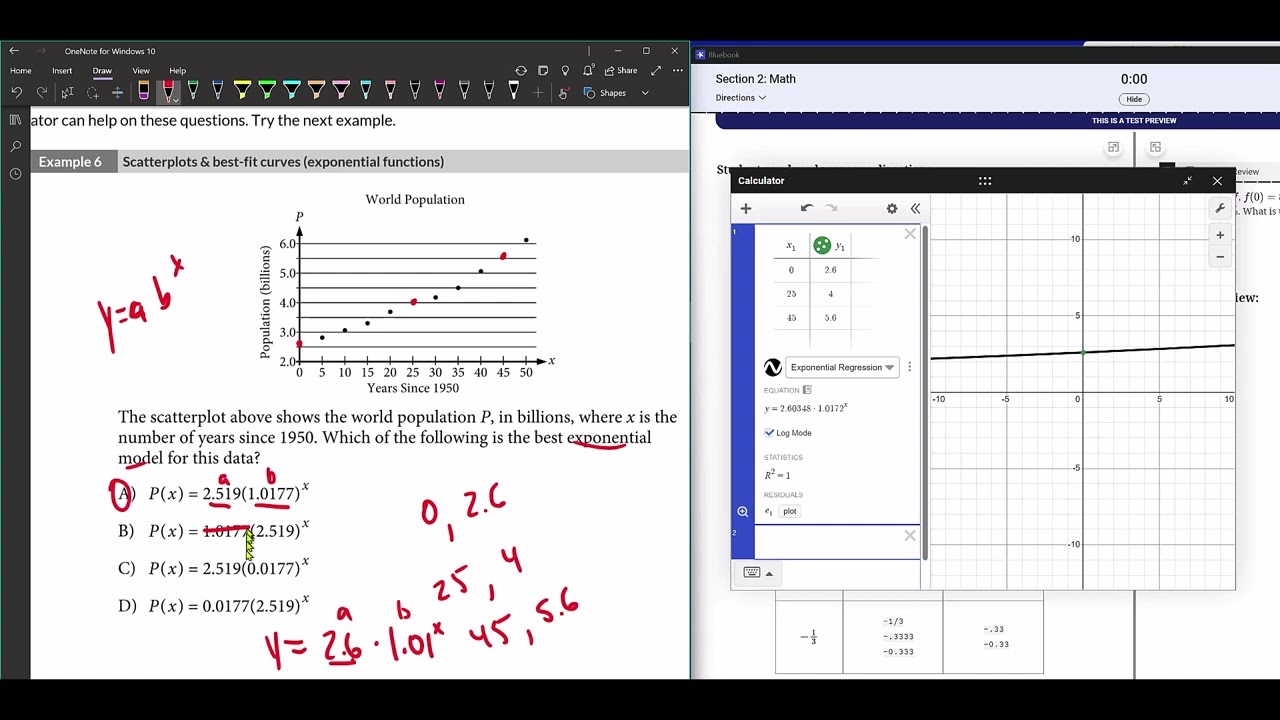Switch to the Draw tab
This screenshot has height=720, width=1280.
pos(102,71)
